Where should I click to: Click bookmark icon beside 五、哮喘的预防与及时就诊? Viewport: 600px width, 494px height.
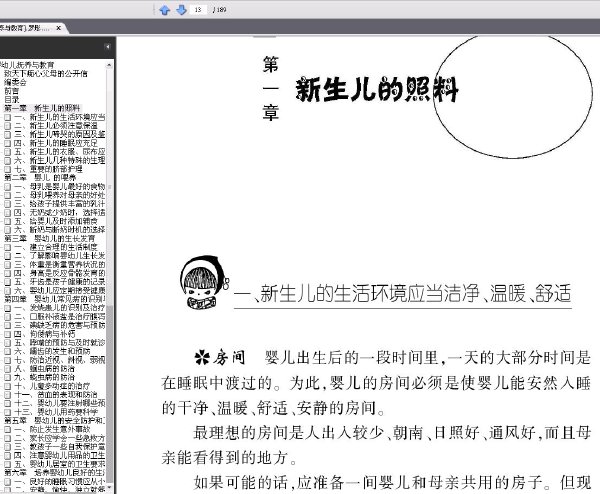pyautogui.click(x=8, y=343)
